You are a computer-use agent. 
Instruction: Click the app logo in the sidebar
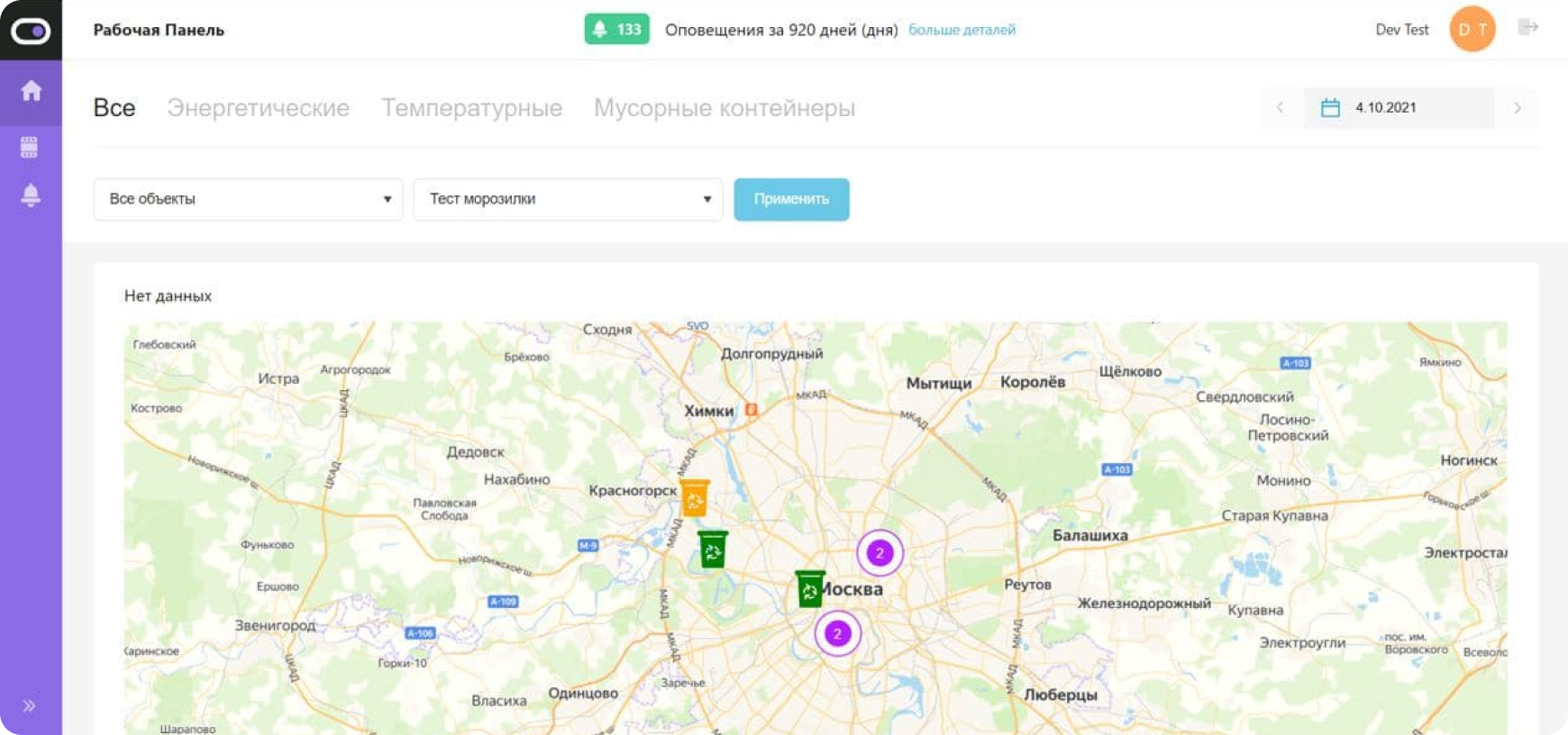click(31, 31)
